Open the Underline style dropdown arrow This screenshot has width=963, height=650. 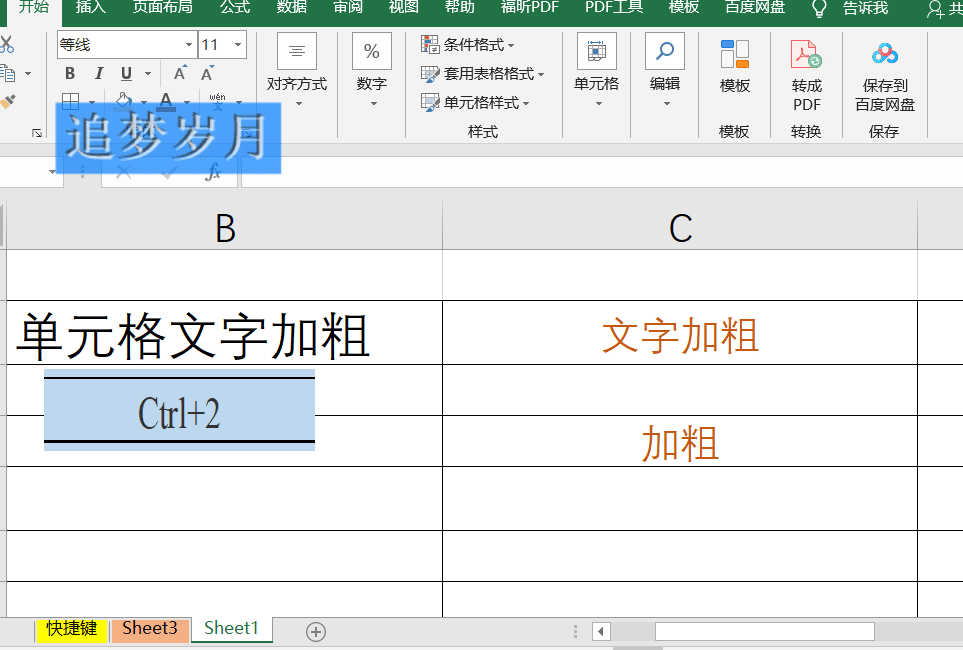(x=148, y=74)
